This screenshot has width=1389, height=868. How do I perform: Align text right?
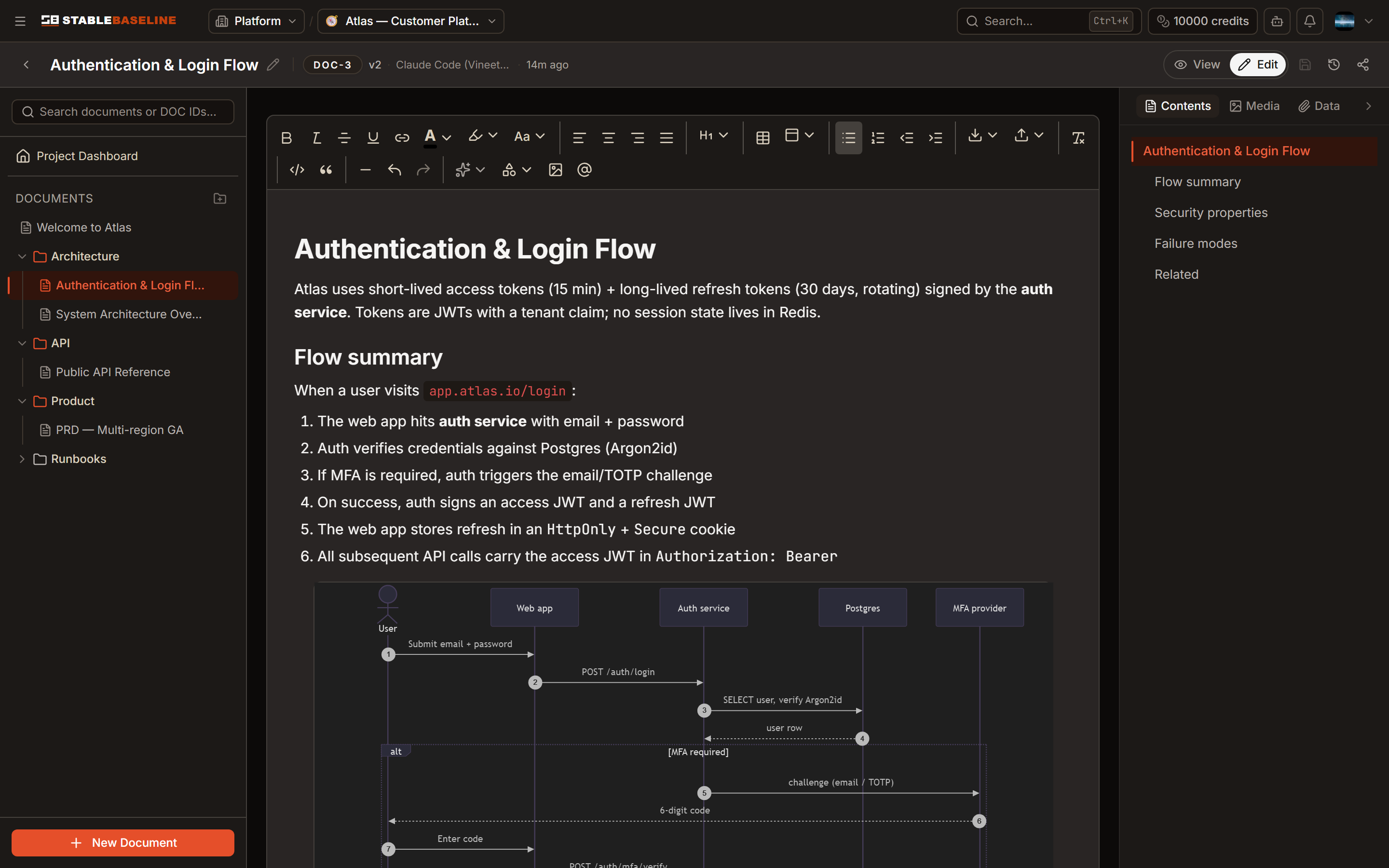[x=637, y=138]
